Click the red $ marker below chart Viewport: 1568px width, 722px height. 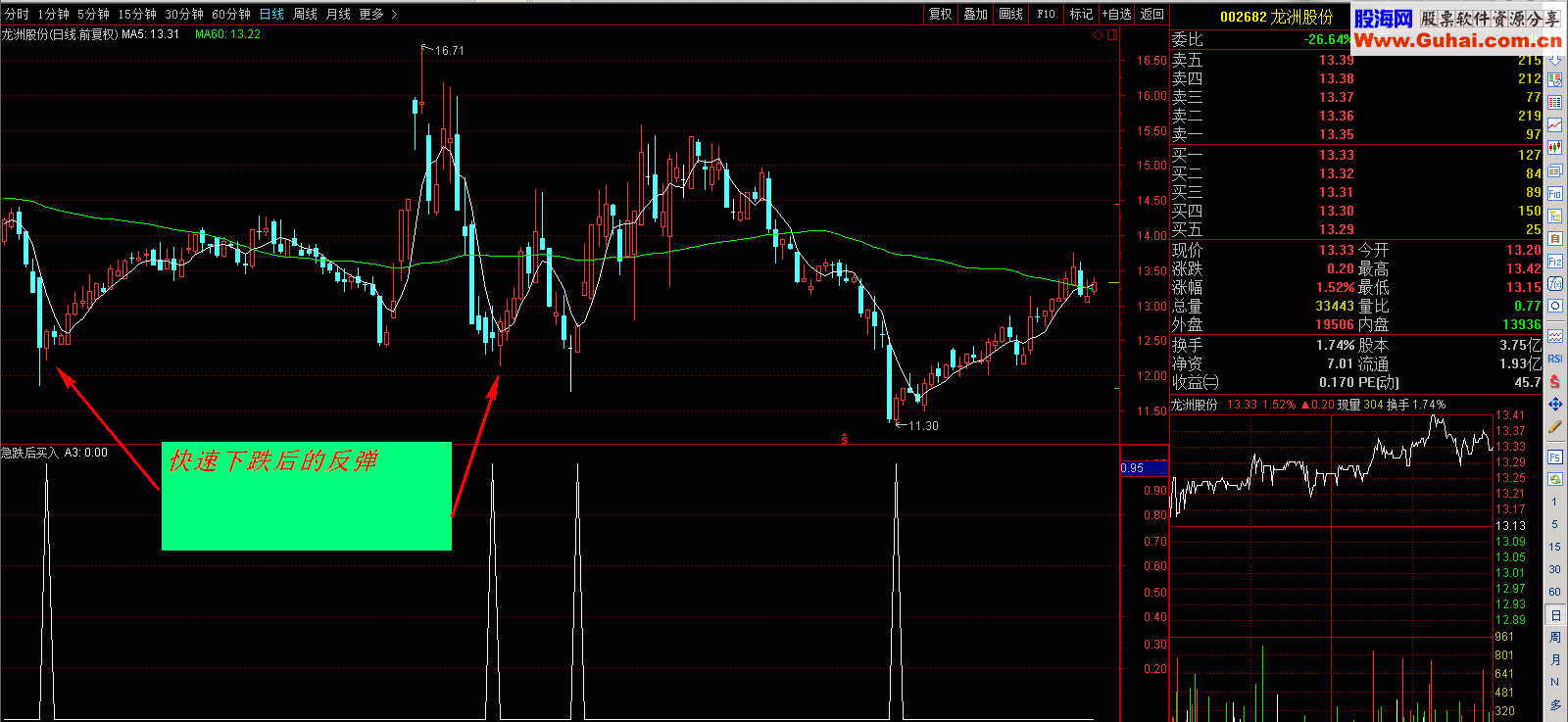click(x=845, y=439)
